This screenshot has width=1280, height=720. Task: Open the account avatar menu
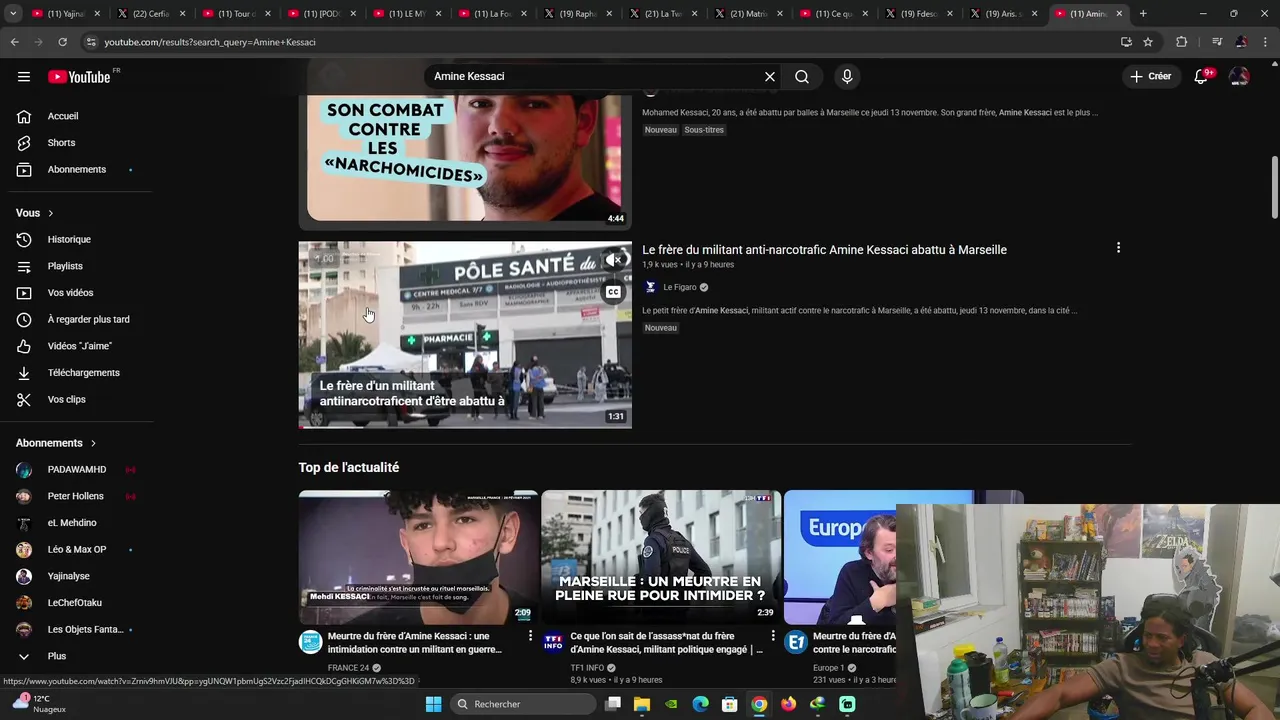(x=1239, y=77)
